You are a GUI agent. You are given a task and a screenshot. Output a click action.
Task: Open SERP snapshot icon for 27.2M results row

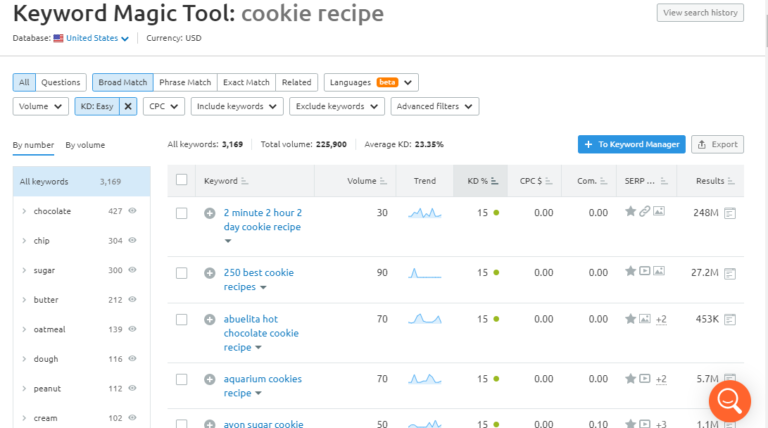(x=730, y=273)
